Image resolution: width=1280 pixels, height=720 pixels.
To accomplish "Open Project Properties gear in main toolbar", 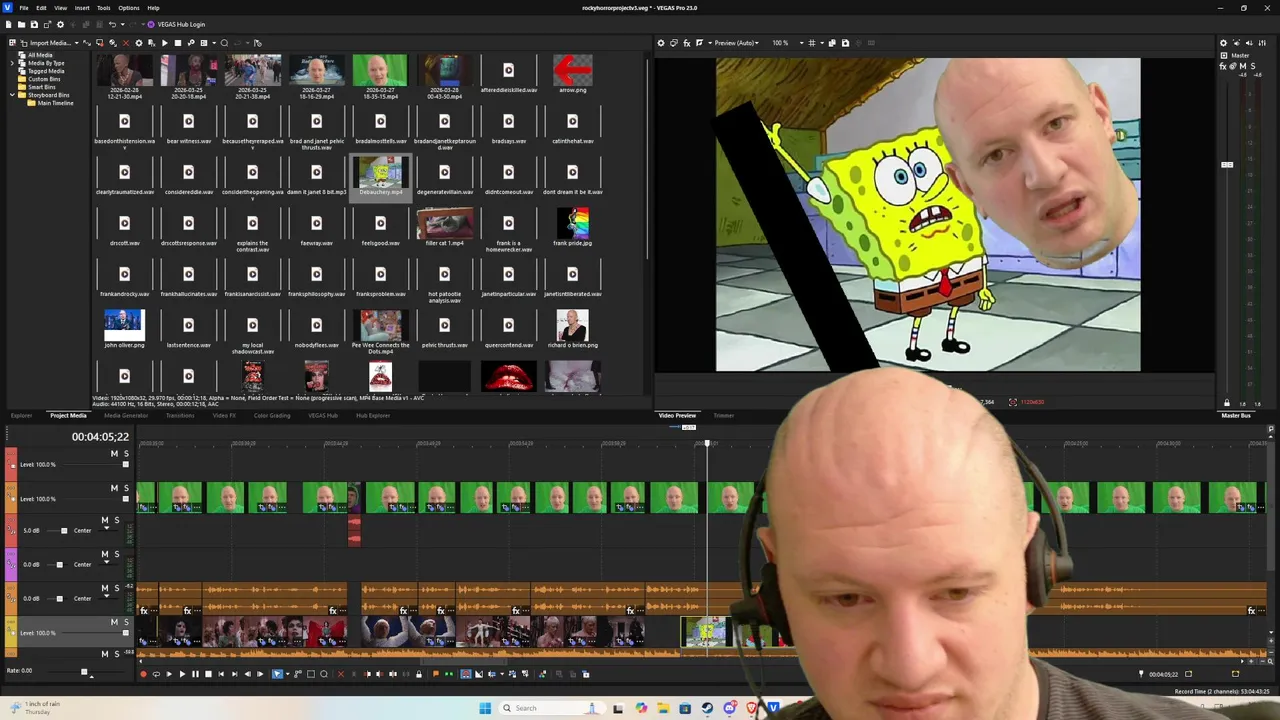I will (x=60, y=24).
